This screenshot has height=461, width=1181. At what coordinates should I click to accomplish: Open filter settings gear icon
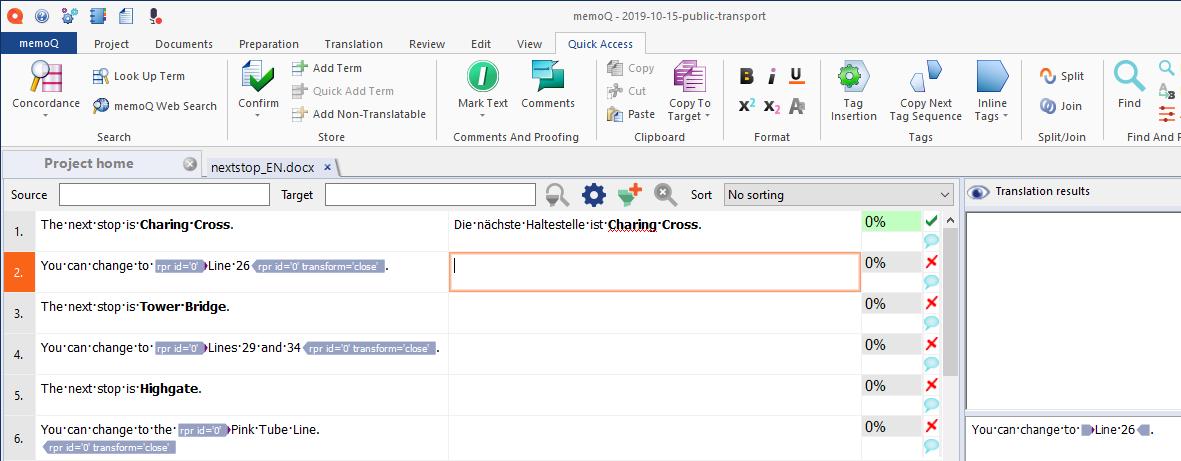594,195
